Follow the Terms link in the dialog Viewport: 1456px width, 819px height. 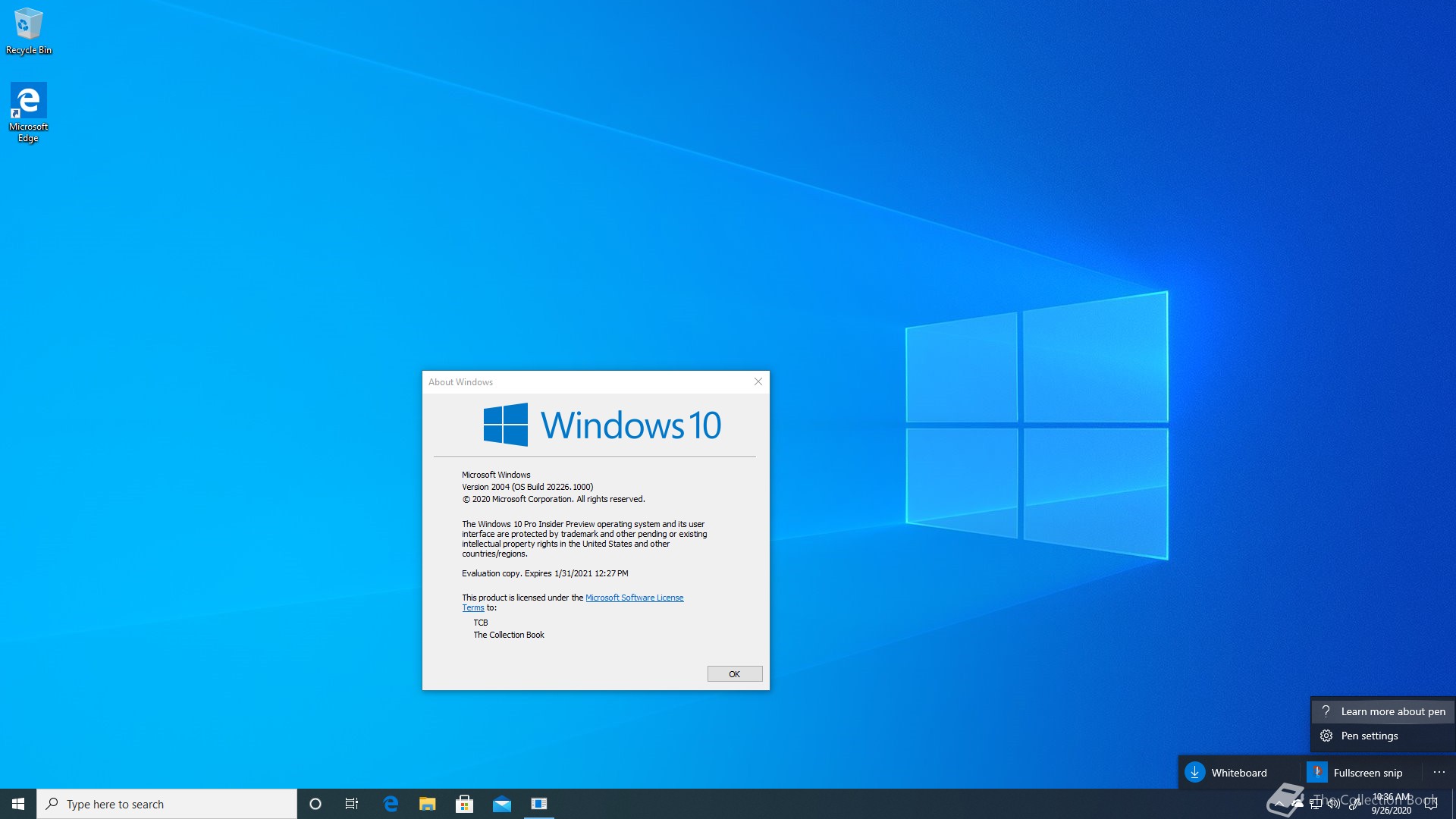[x=473, y=607]
